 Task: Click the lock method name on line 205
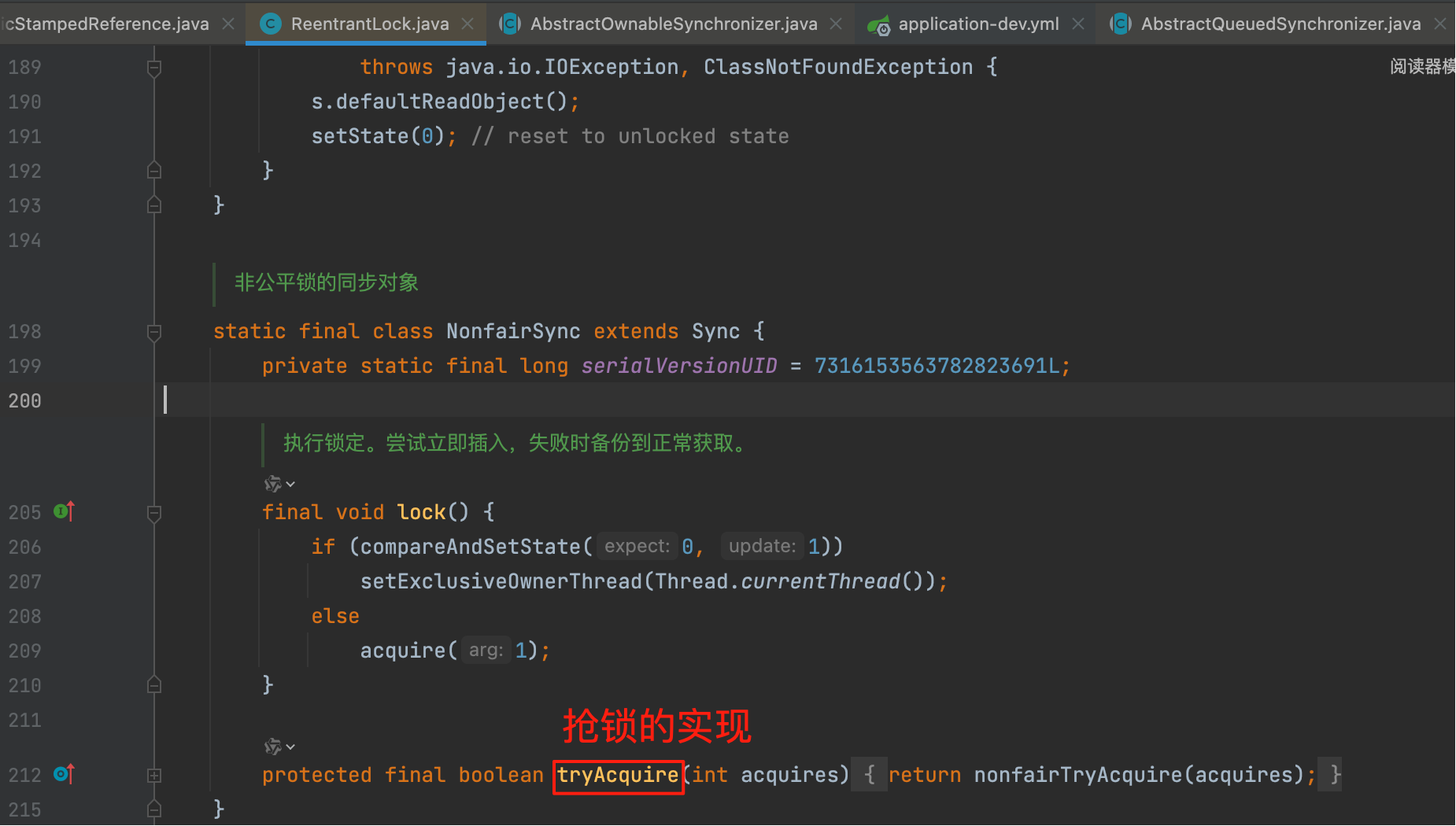click(x=422, y=512)
